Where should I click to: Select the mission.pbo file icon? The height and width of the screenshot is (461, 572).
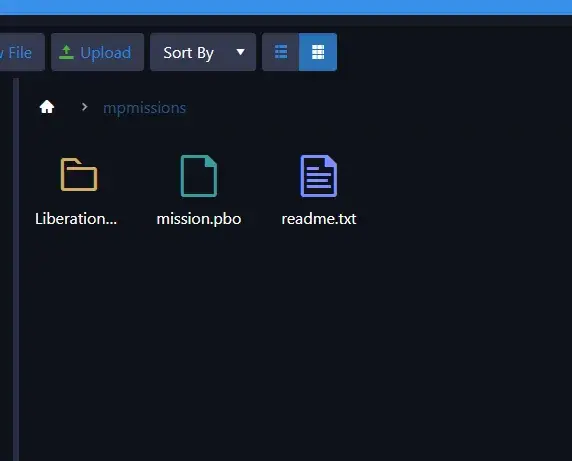click(199, 176)
